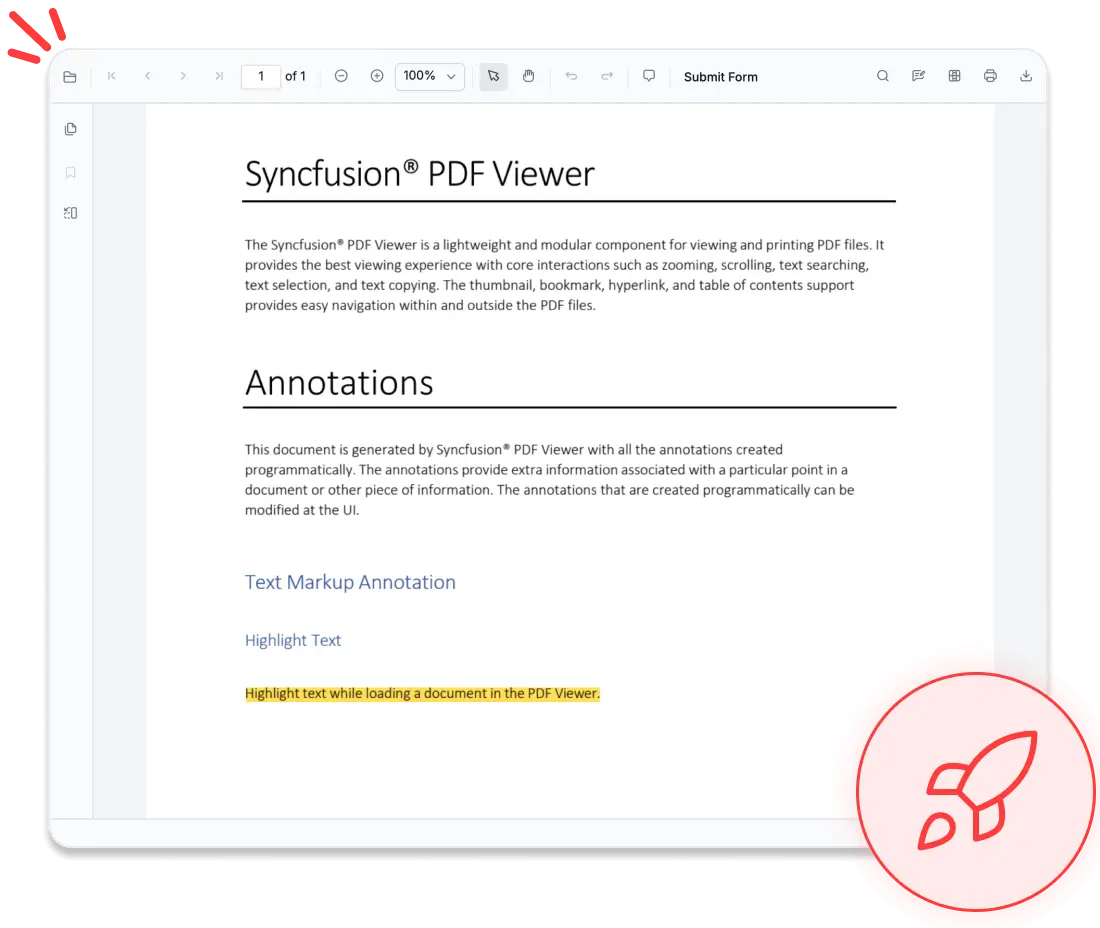Click the 'Syncfusion® PDF Viewer' title
The height and width of the screenshot is (928, 1100).
(x=420, y=174)
